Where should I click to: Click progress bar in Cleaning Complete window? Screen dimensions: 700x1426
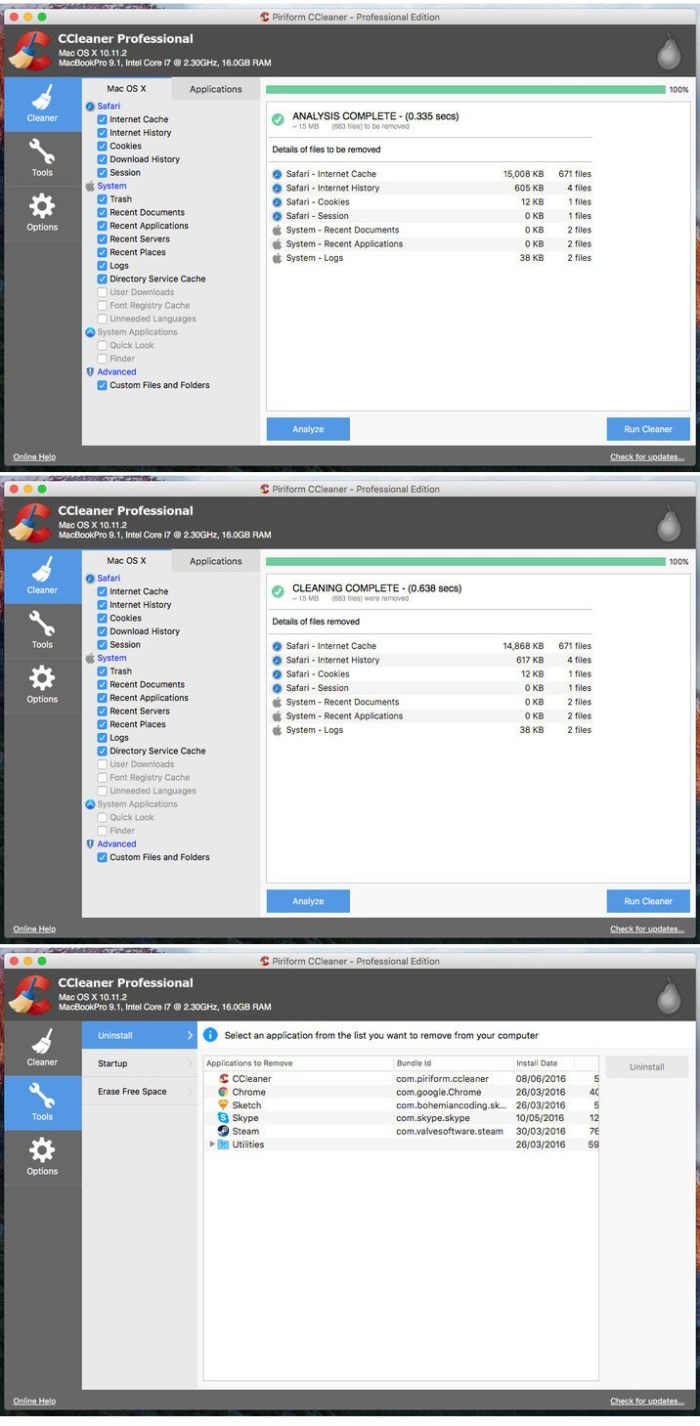pos(465,561)
